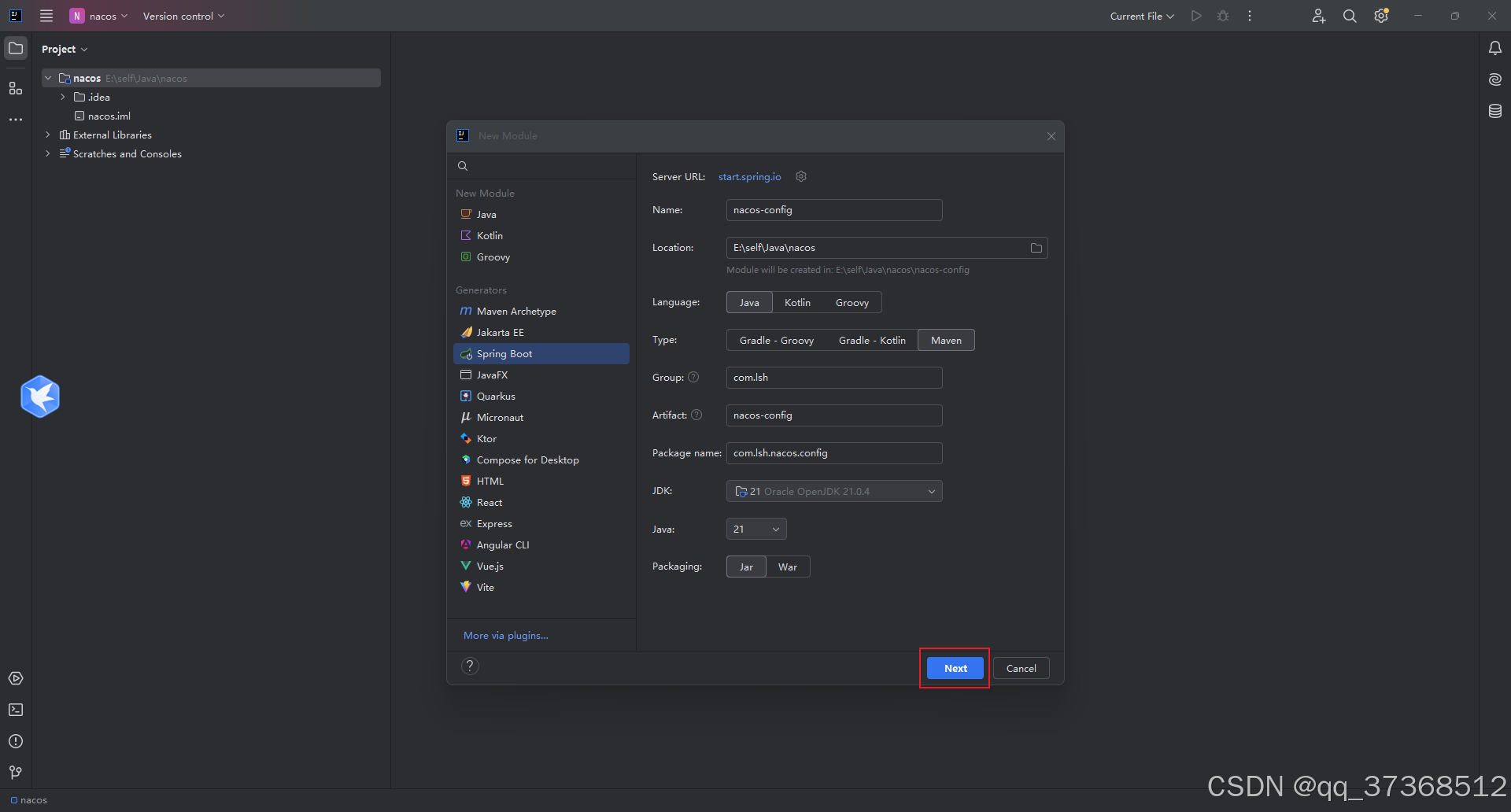Click the Group input field
This screenshot has width=1511, height=812.
click(x=834, y=378)
